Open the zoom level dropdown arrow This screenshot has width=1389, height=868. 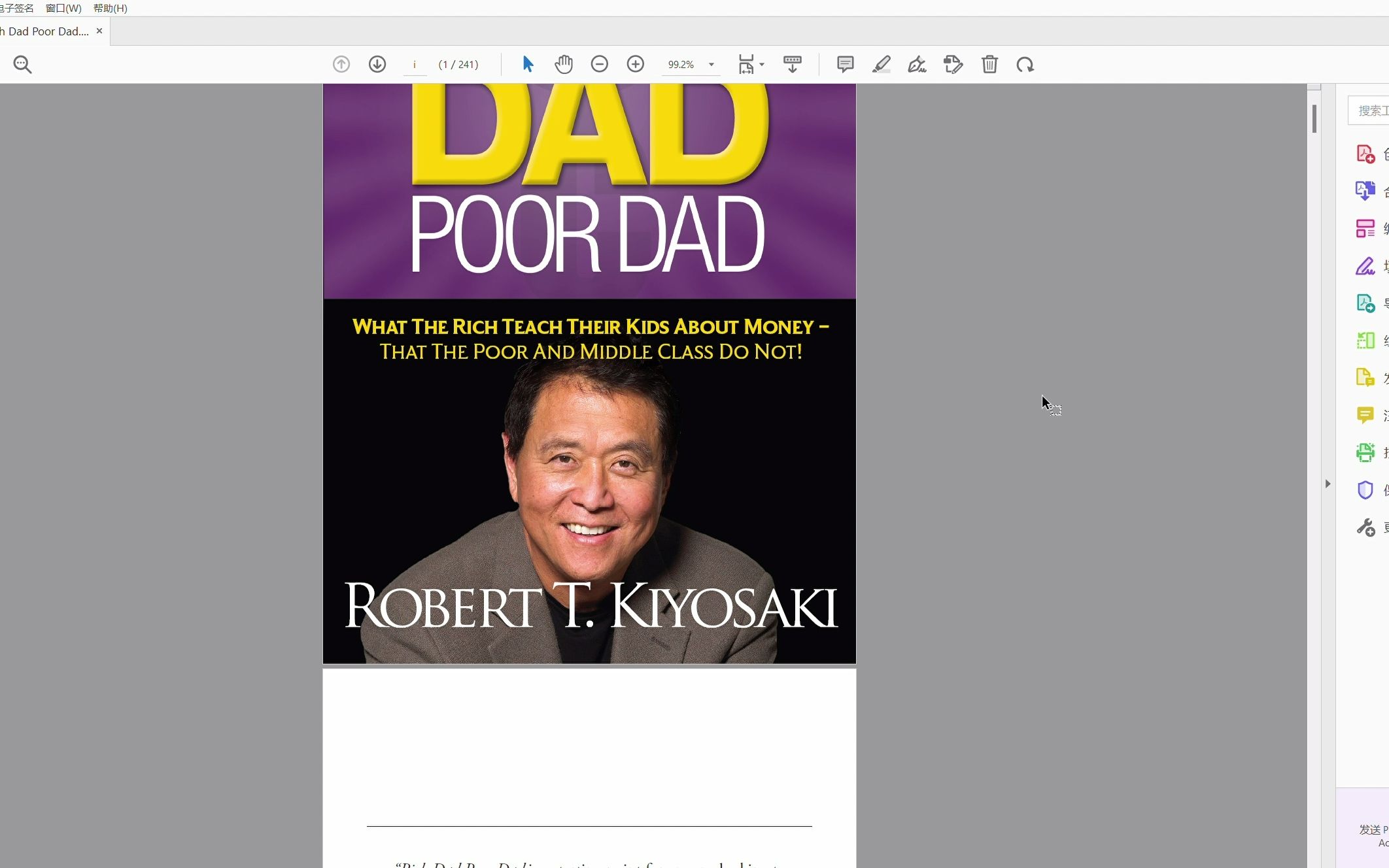tap(712, 65)
